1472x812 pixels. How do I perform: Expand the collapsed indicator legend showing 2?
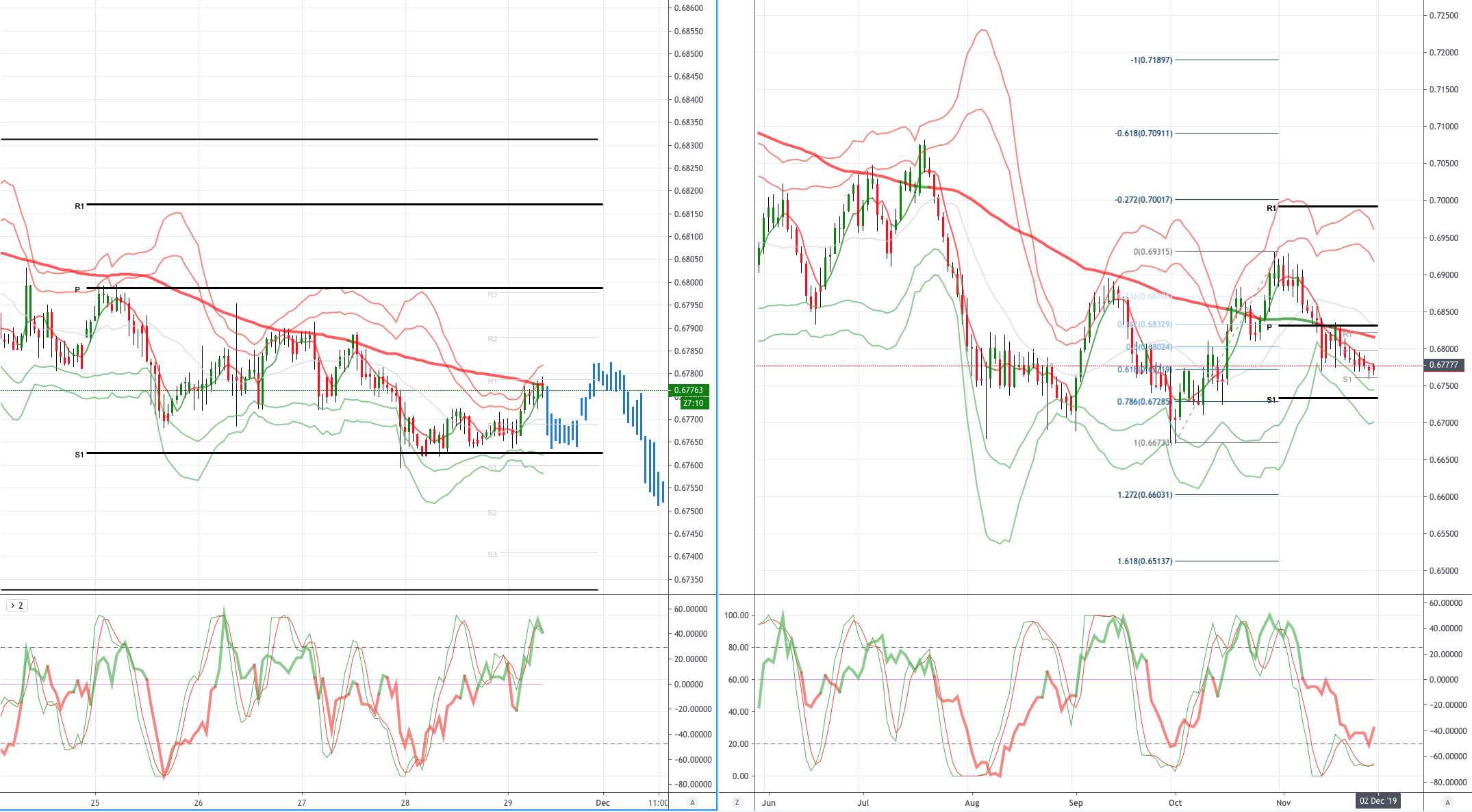[16, 605]
